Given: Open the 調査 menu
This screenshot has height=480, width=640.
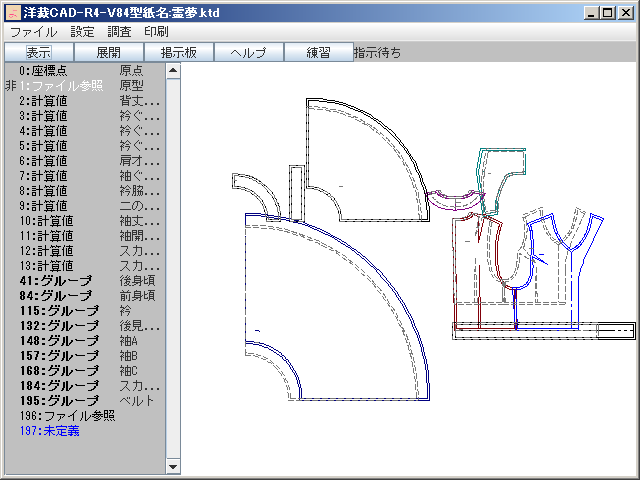Looking at the screenshot, I should click(119, 32).
